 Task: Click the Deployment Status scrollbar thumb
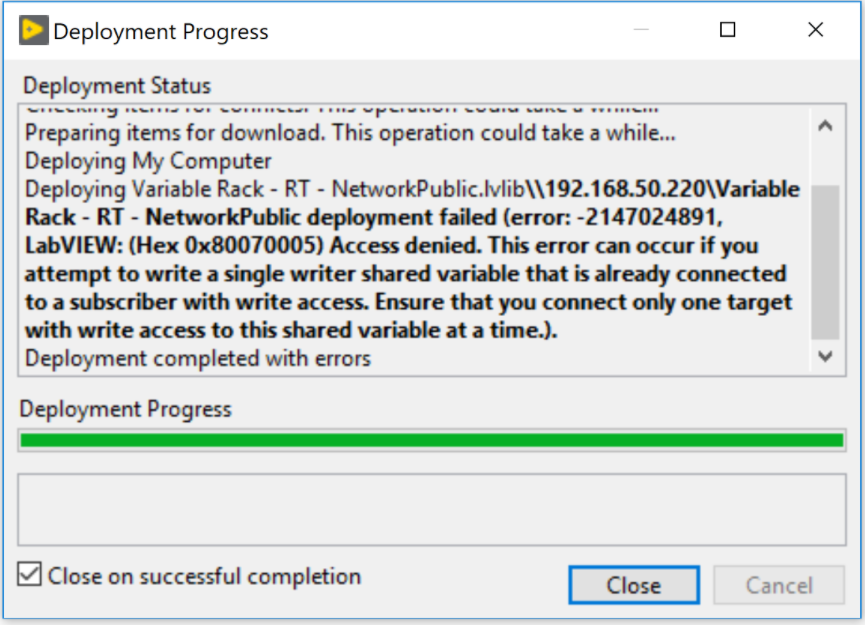pos(825,260)
